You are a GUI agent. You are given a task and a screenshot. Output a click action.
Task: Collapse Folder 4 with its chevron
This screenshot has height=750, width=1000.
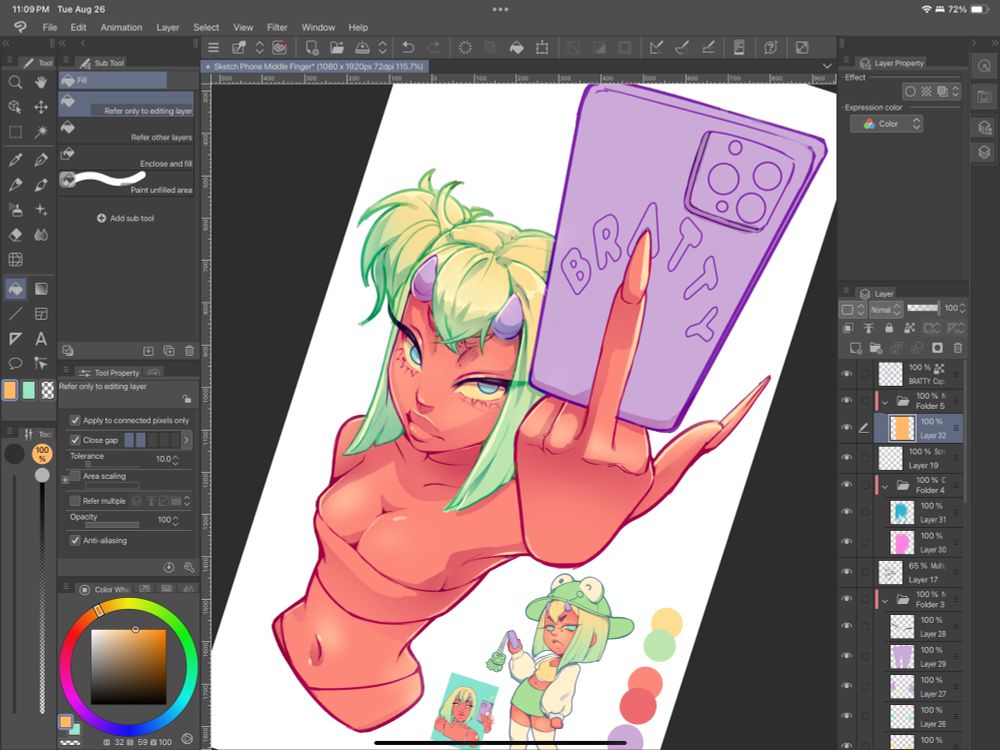pyautogui.click(x=885, y=486)
